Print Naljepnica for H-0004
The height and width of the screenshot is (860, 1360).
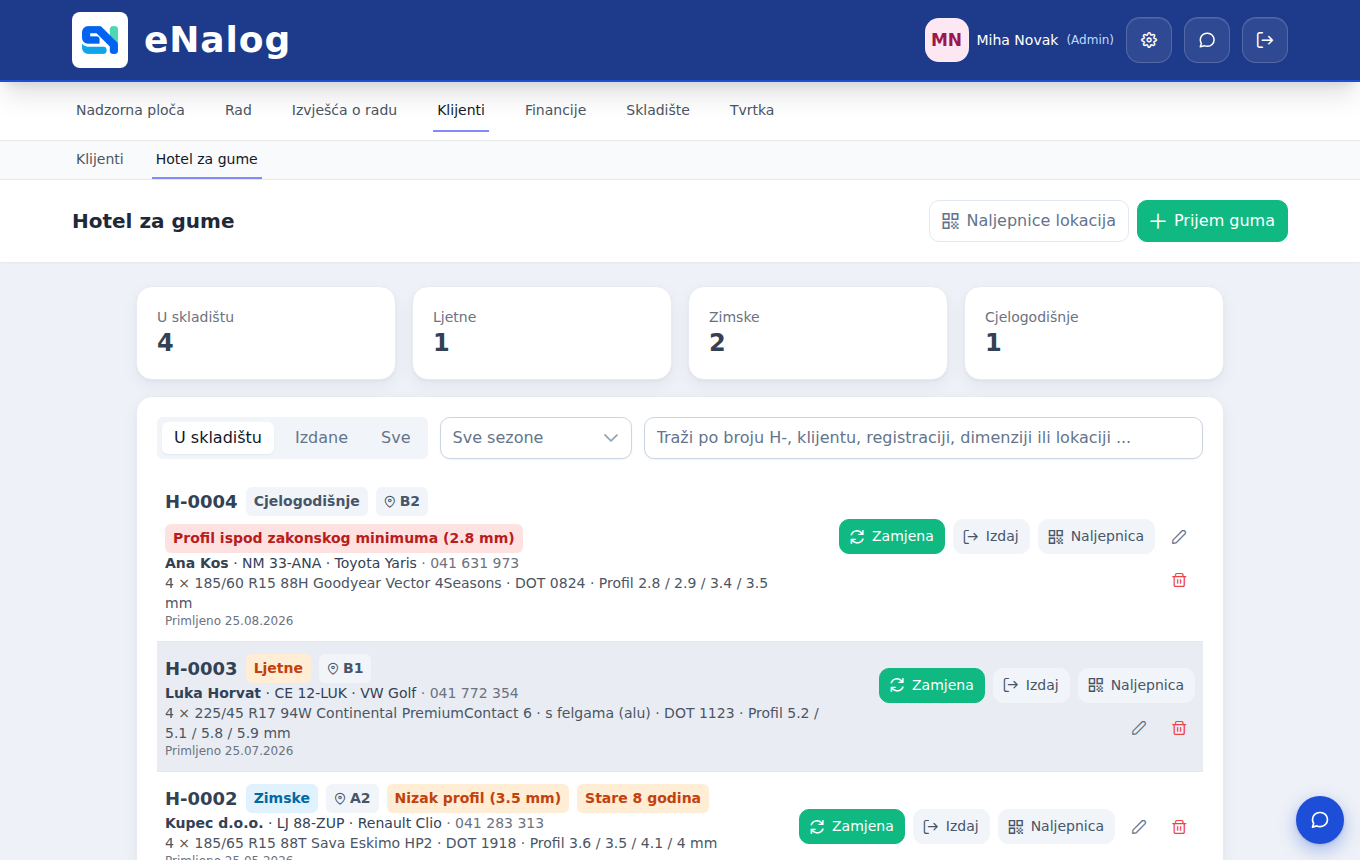(1096, 537)
